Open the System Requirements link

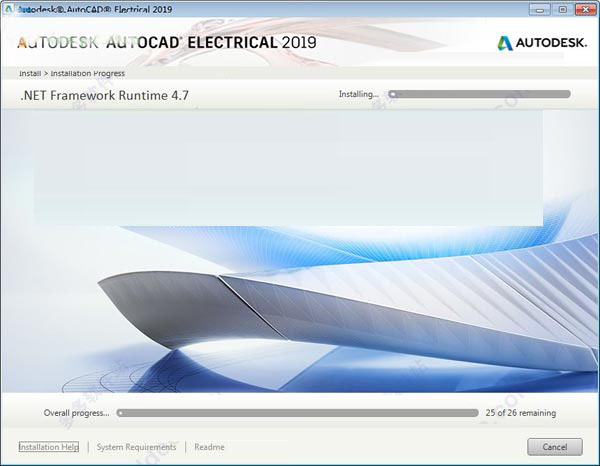coord(136,447)
